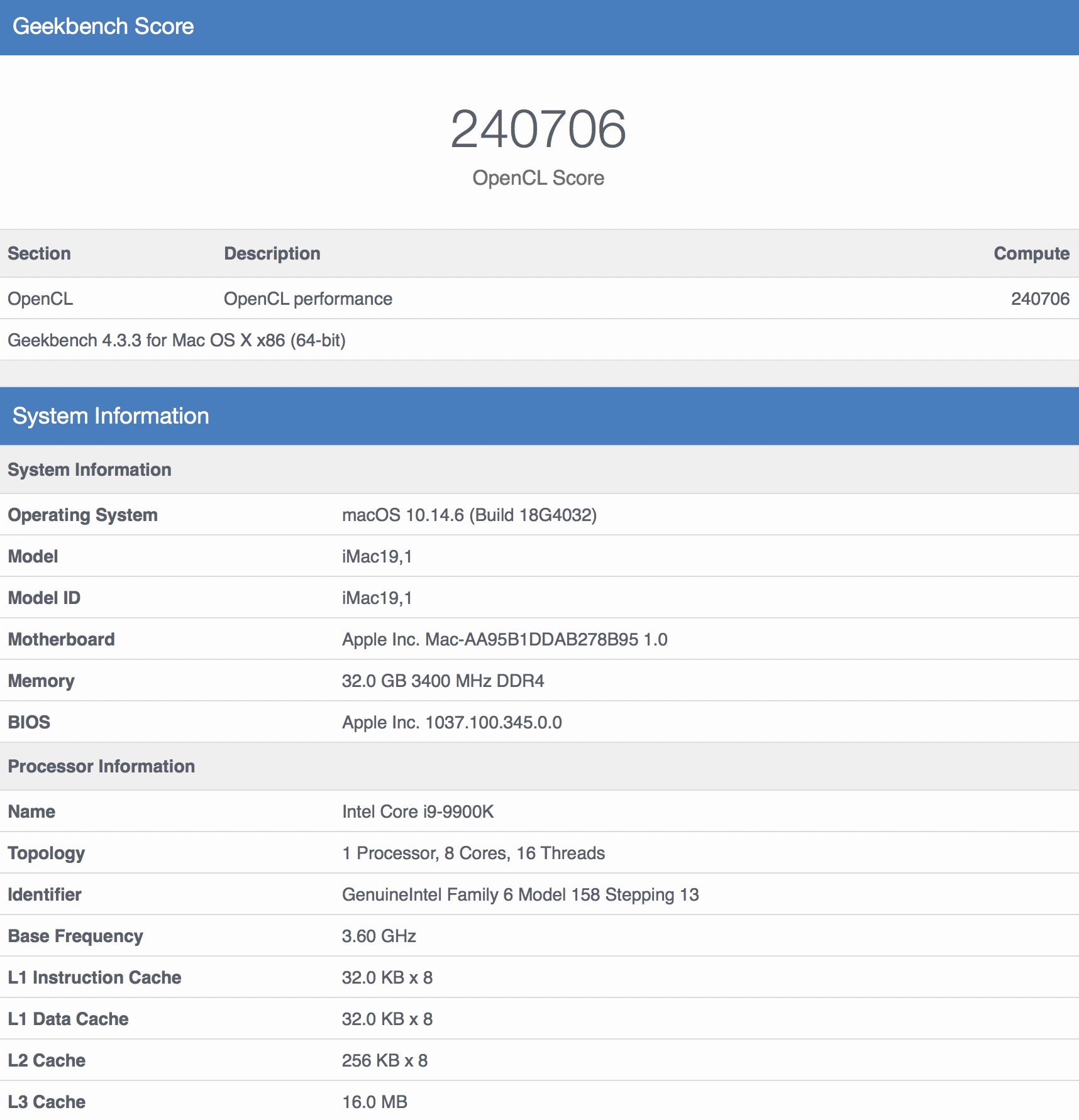Click the "Model" row label
This screenshot has height=1120, width=1079.
click(x=33, y=556)
